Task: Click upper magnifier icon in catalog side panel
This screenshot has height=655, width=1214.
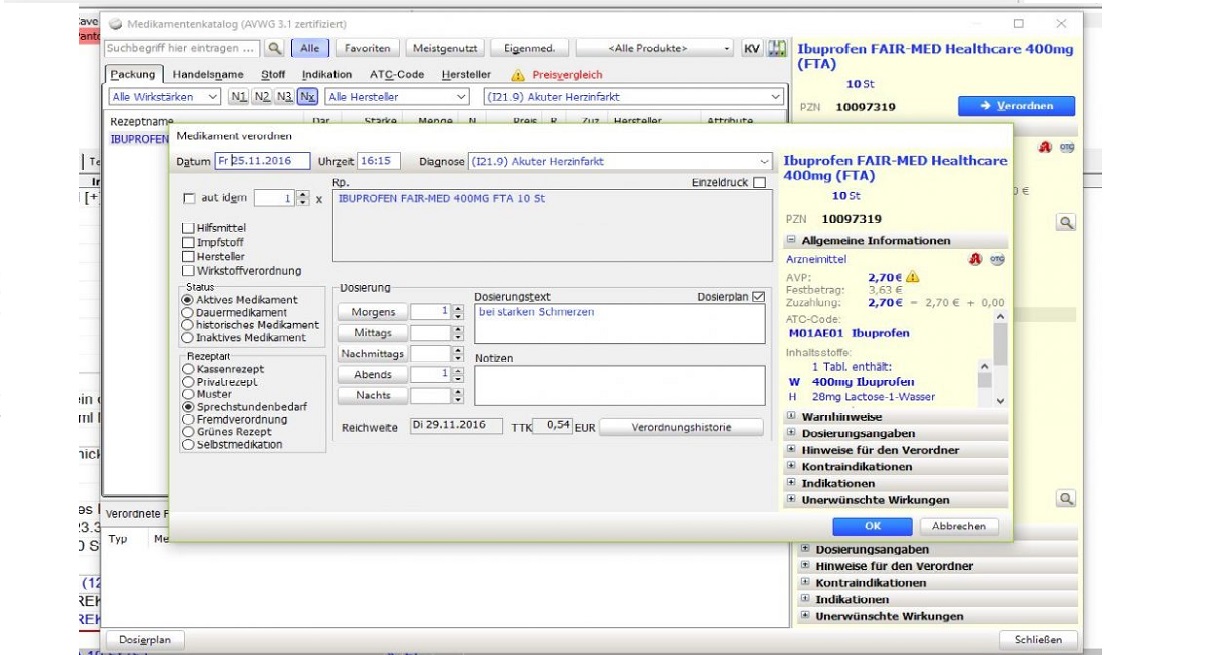Action: point(1066,222)
